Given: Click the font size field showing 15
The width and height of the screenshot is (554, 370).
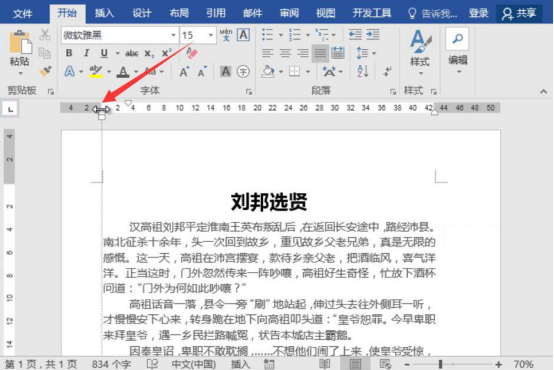Looking at the screenshot, I should [x=193, y=35].
